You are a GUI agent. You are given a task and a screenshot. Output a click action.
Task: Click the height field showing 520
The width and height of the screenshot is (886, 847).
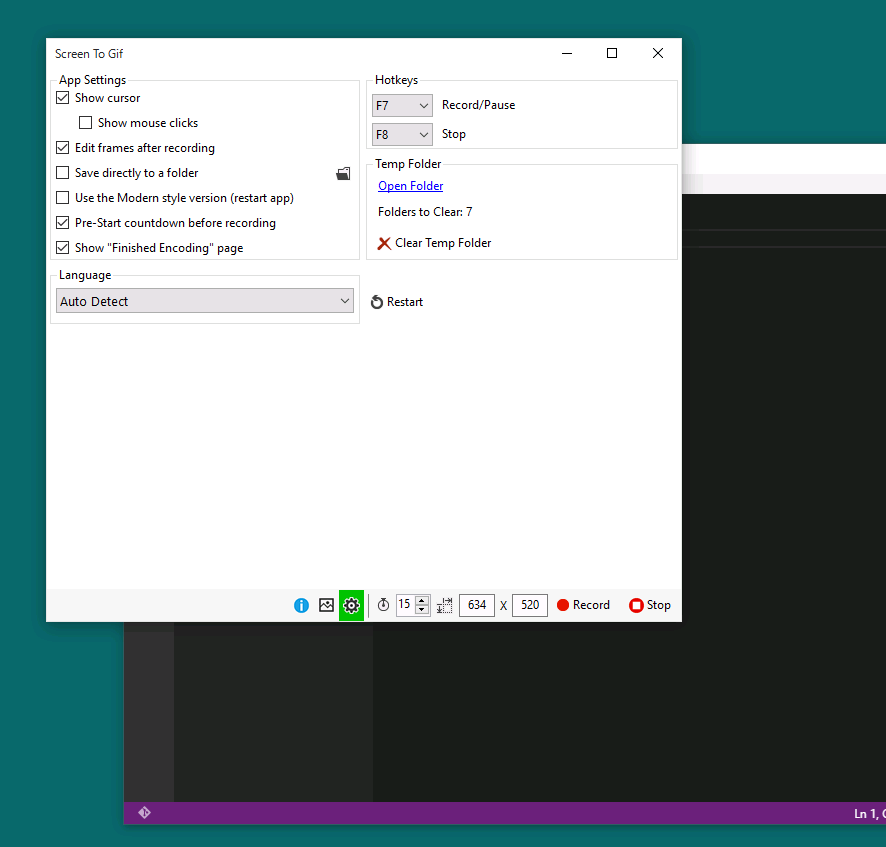pos(529,605)
